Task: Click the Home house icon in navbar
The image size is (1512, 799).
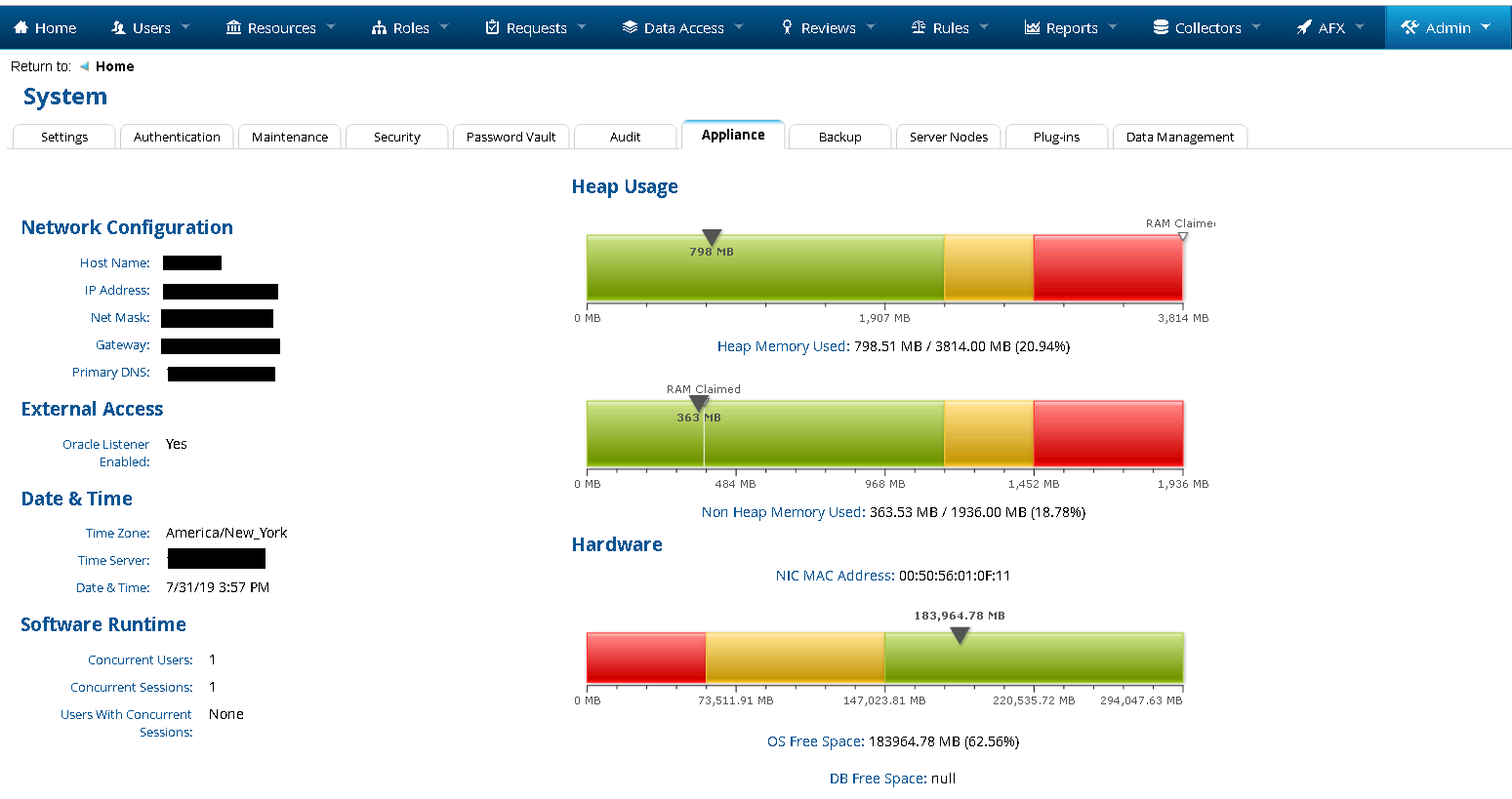Action: pos(21,27)
